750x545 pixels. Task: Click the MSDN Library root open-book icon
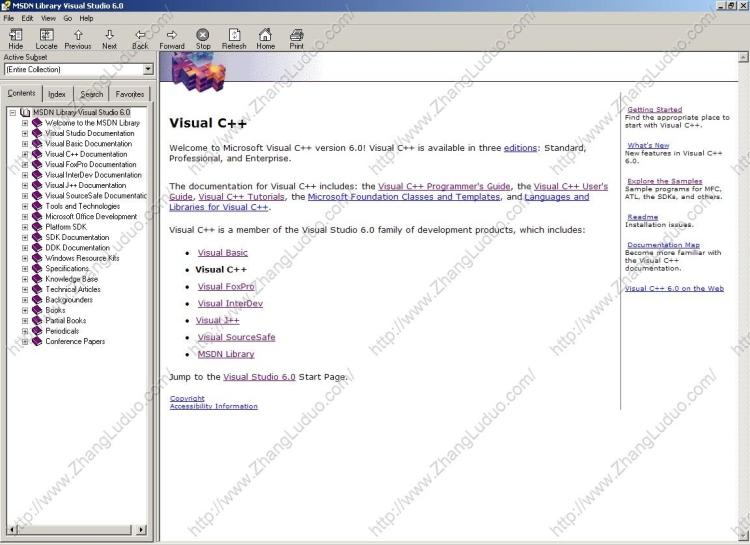(x=25, y=112)
